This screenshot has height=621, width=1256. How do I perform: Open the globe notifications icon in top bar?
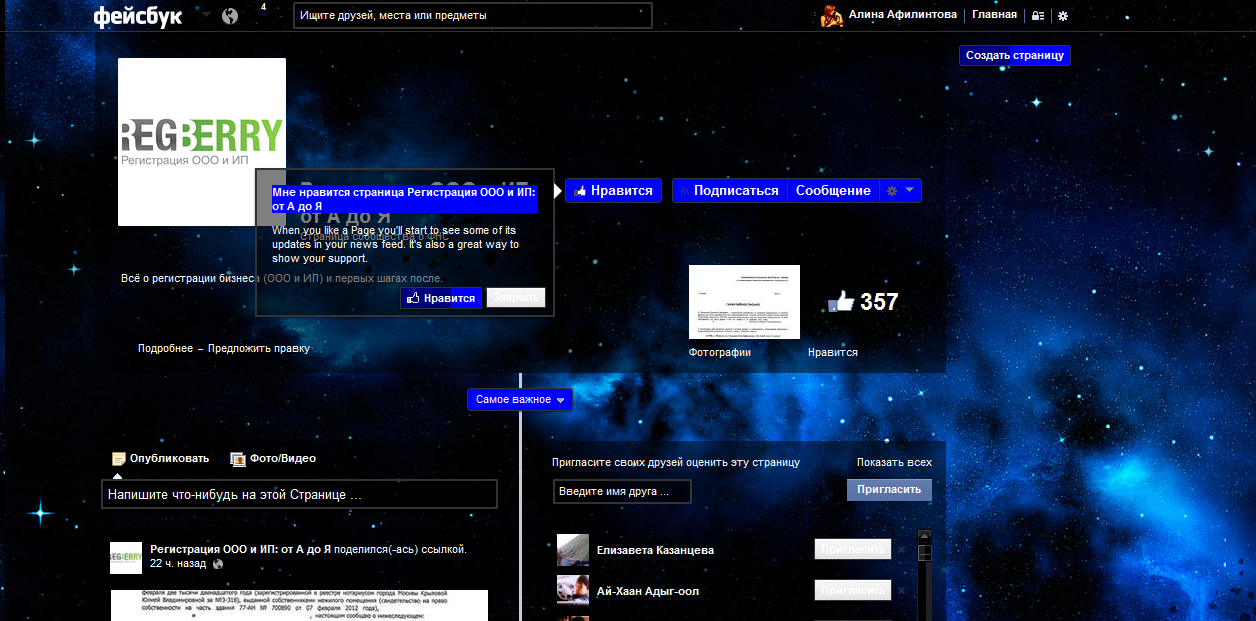click(x=230, y=16)
